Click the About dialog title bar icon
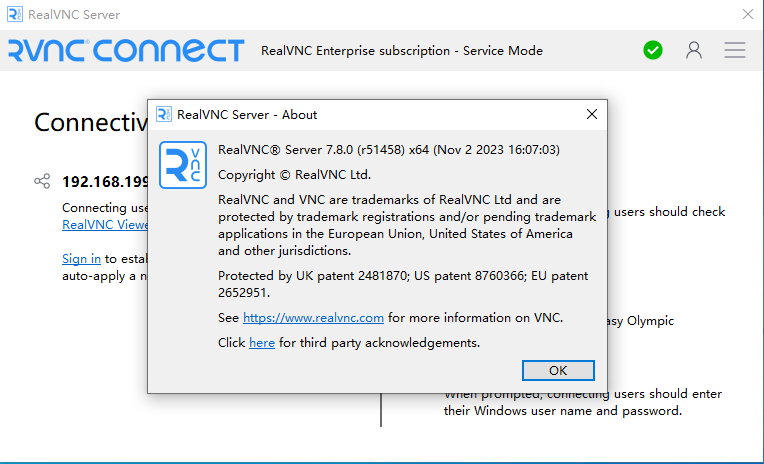Image resolution: width=764 pixels, height=464 pixels. (164, 114)
